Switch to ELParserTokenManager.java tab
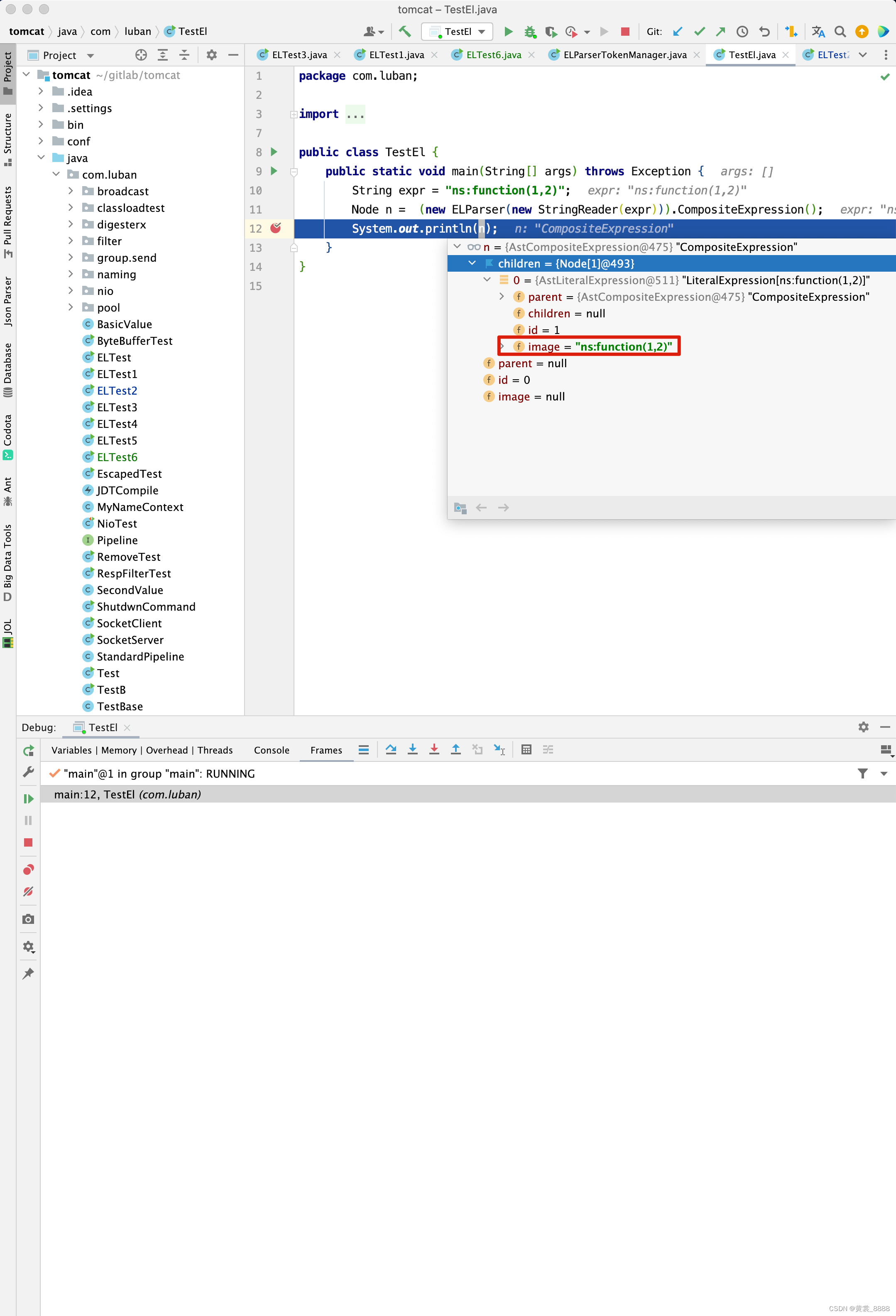The image size is (896, 1316). point(625,55)
